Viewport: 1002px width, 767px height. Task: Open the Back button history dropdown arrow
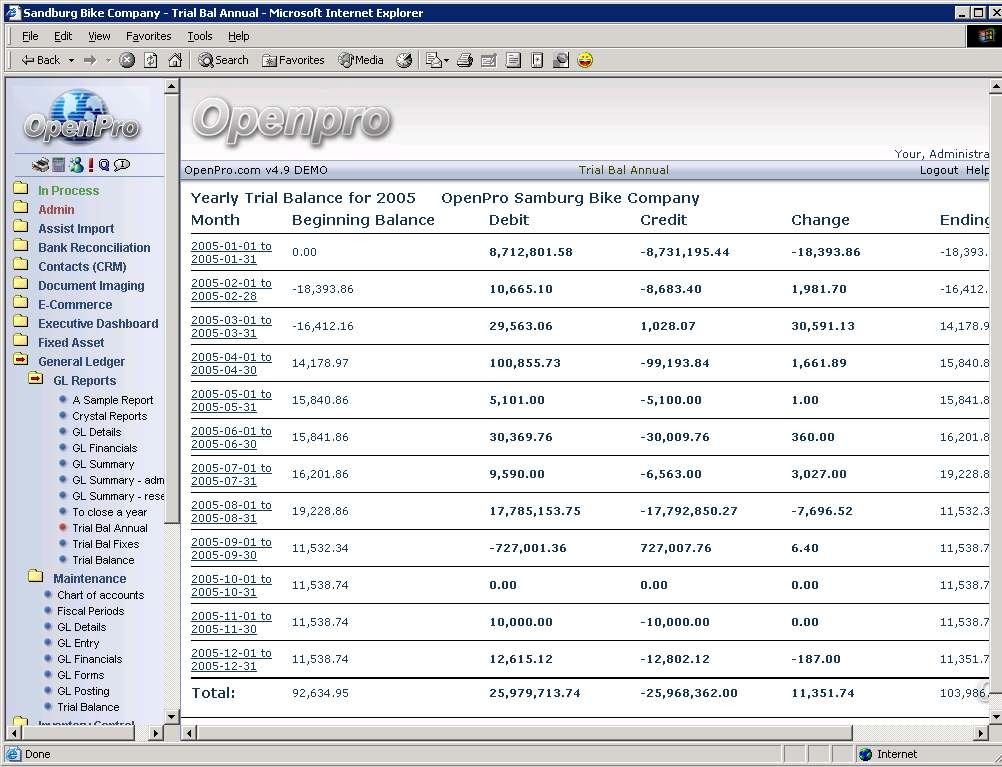[69, 60]
